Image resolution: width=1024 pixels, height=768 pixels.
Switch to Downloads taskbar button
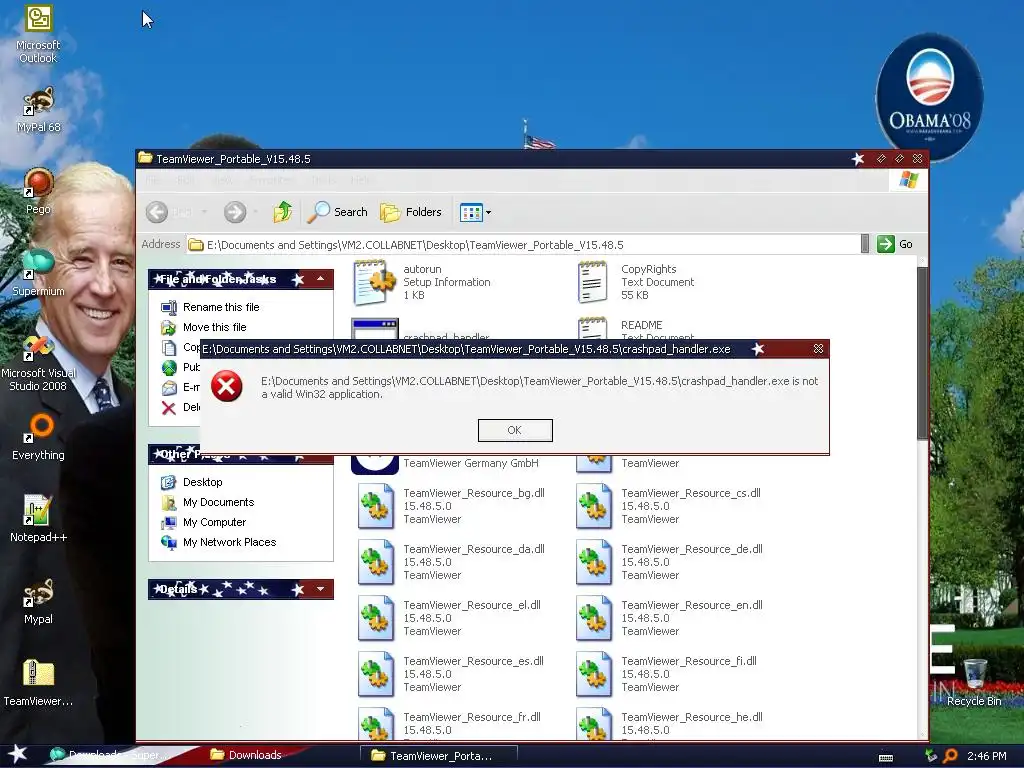click(x=246, y=755)
